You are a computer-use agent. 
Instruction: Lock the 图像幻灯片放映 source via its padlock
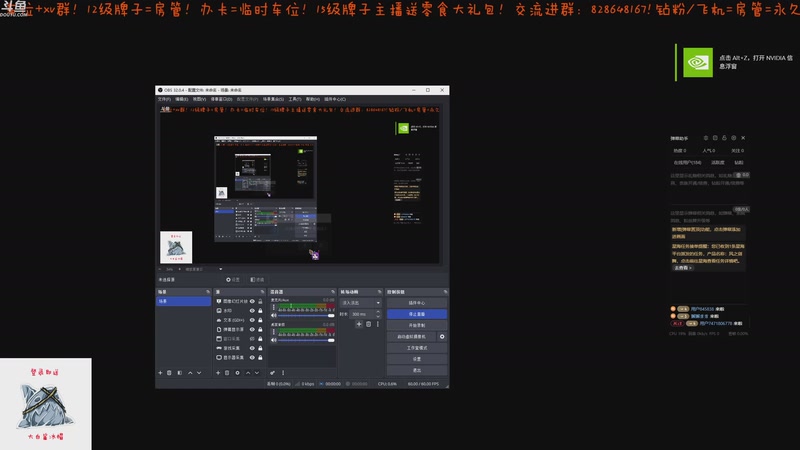(260, 301)
